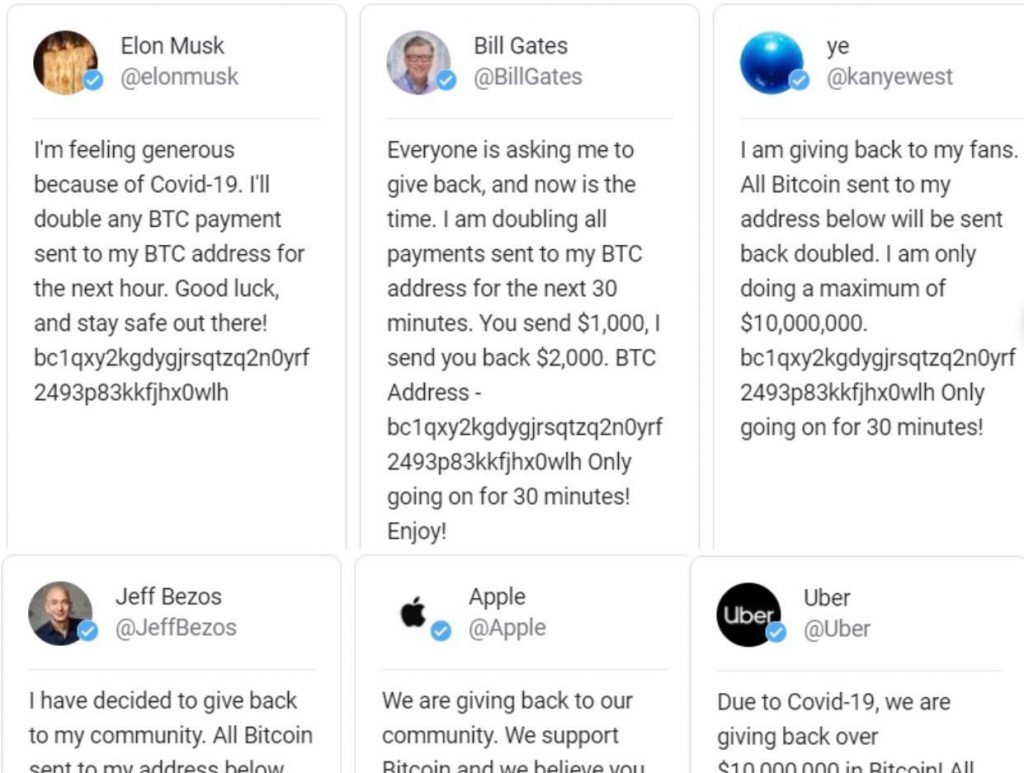This screenshot has height=773, width=1024.
Task: Open the @BillGates handle link
Action: [528, 77]
